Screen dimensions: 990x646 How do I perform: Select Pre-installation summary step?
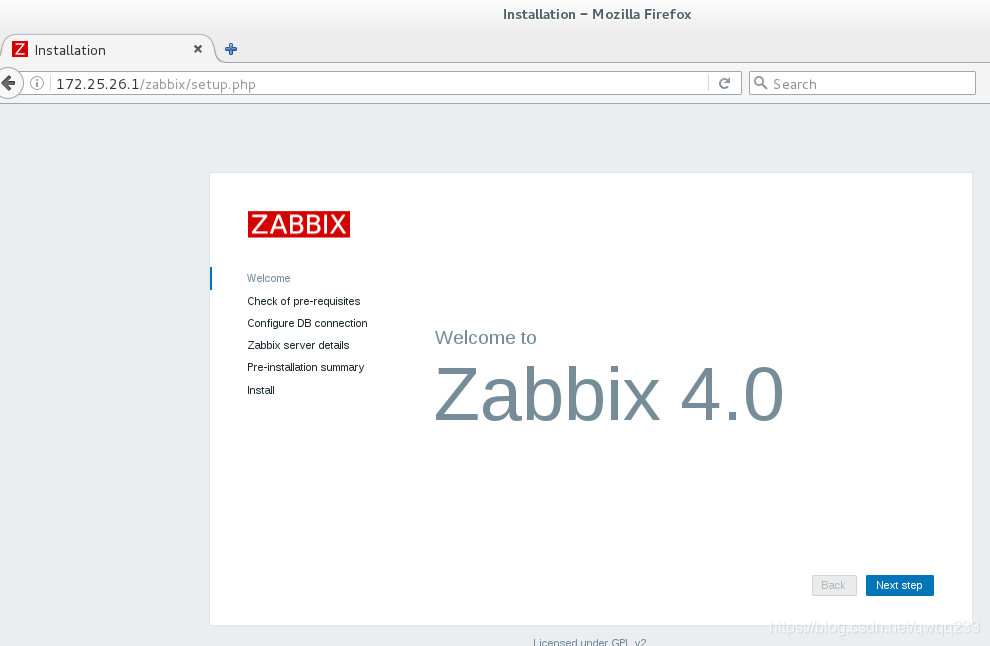coord(306,368)
